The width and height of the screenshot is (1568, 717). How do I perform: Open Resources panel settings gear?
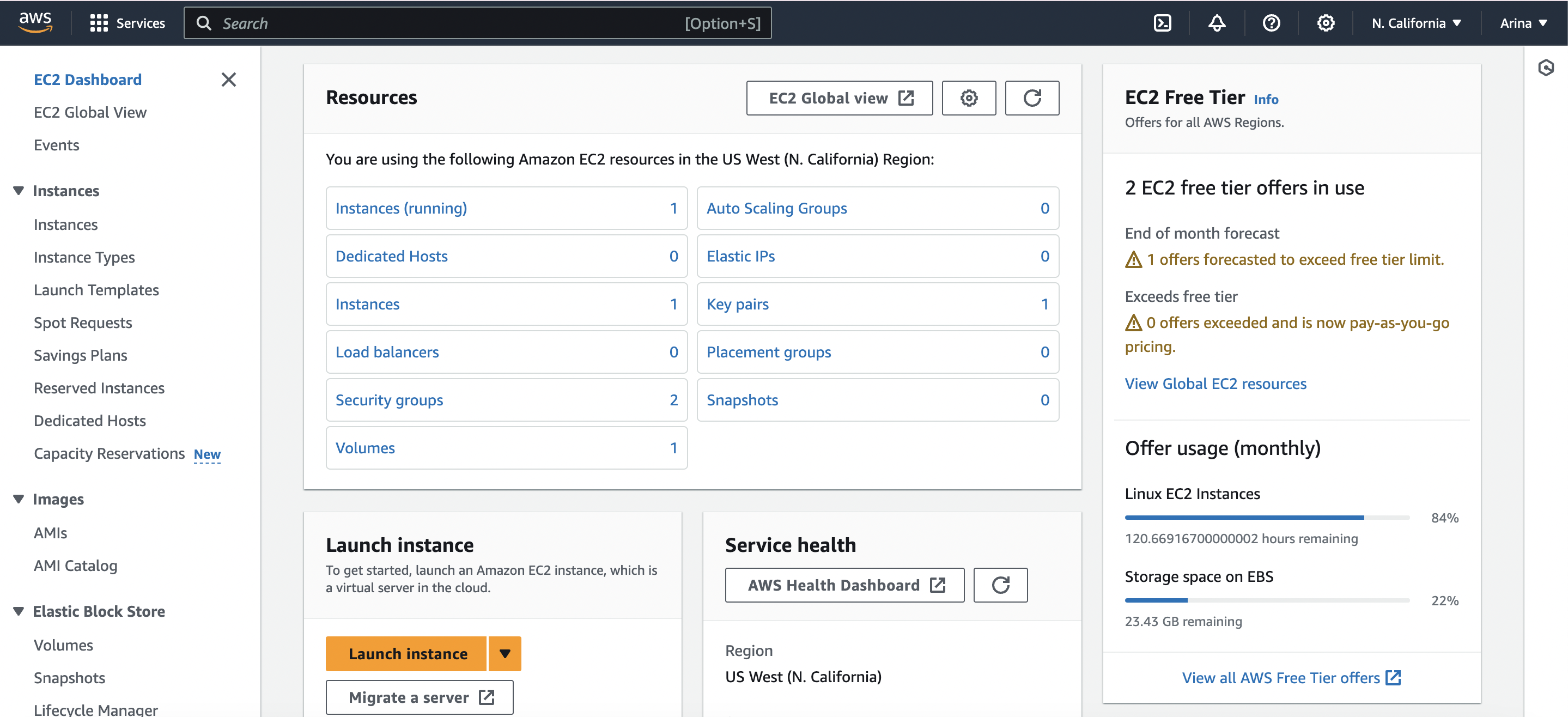pyautogui.click(x=969, y=98)
